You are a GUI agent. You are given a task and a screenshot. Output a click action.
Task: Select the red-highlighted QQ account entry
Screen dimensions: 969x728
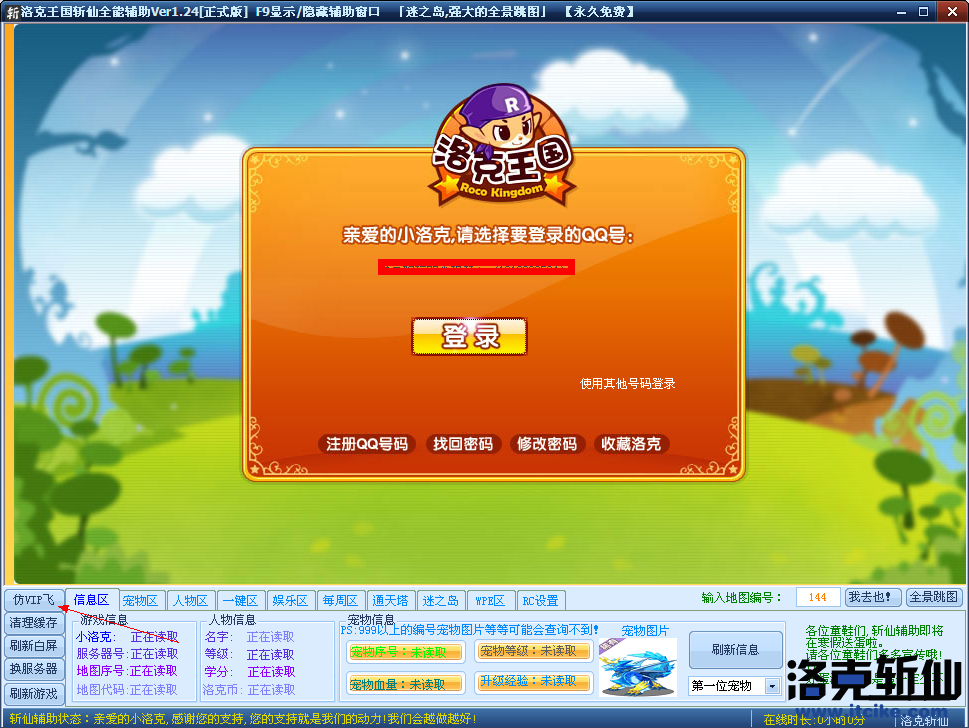pyautogui.click(x=476, y=267)
